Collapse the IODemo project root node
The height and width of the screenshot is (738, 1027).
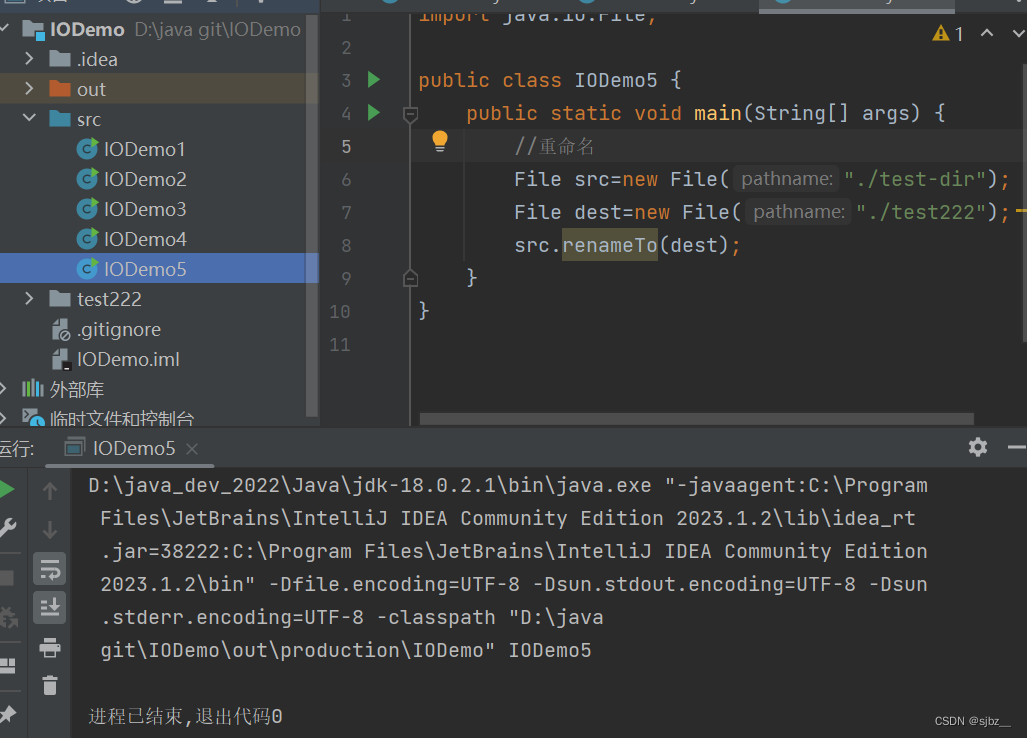(x=5, y=29)
